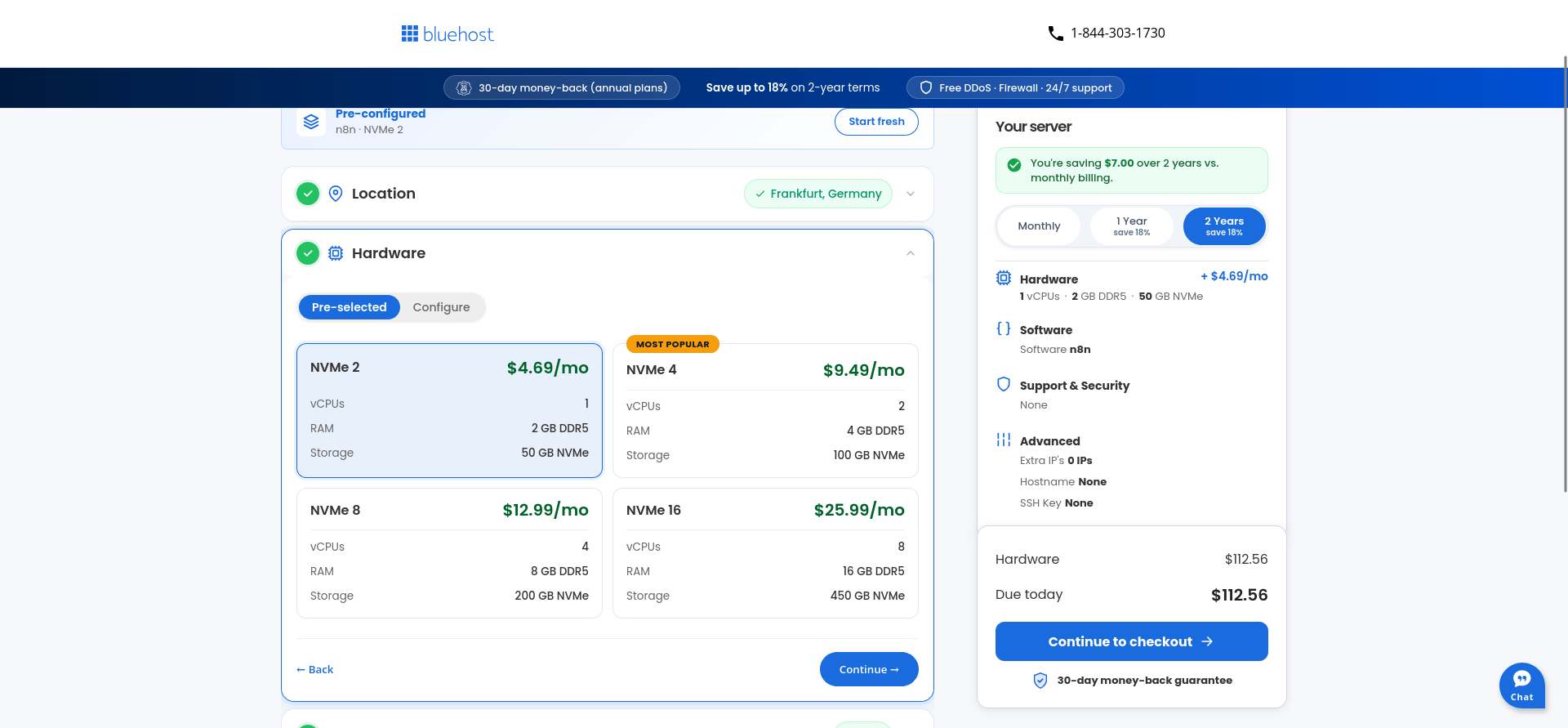Image resolution: width=1568 pixels, height=728 pixels.
Task: Click the stacked layers Pre-configured icon
Action: point(311,122)
